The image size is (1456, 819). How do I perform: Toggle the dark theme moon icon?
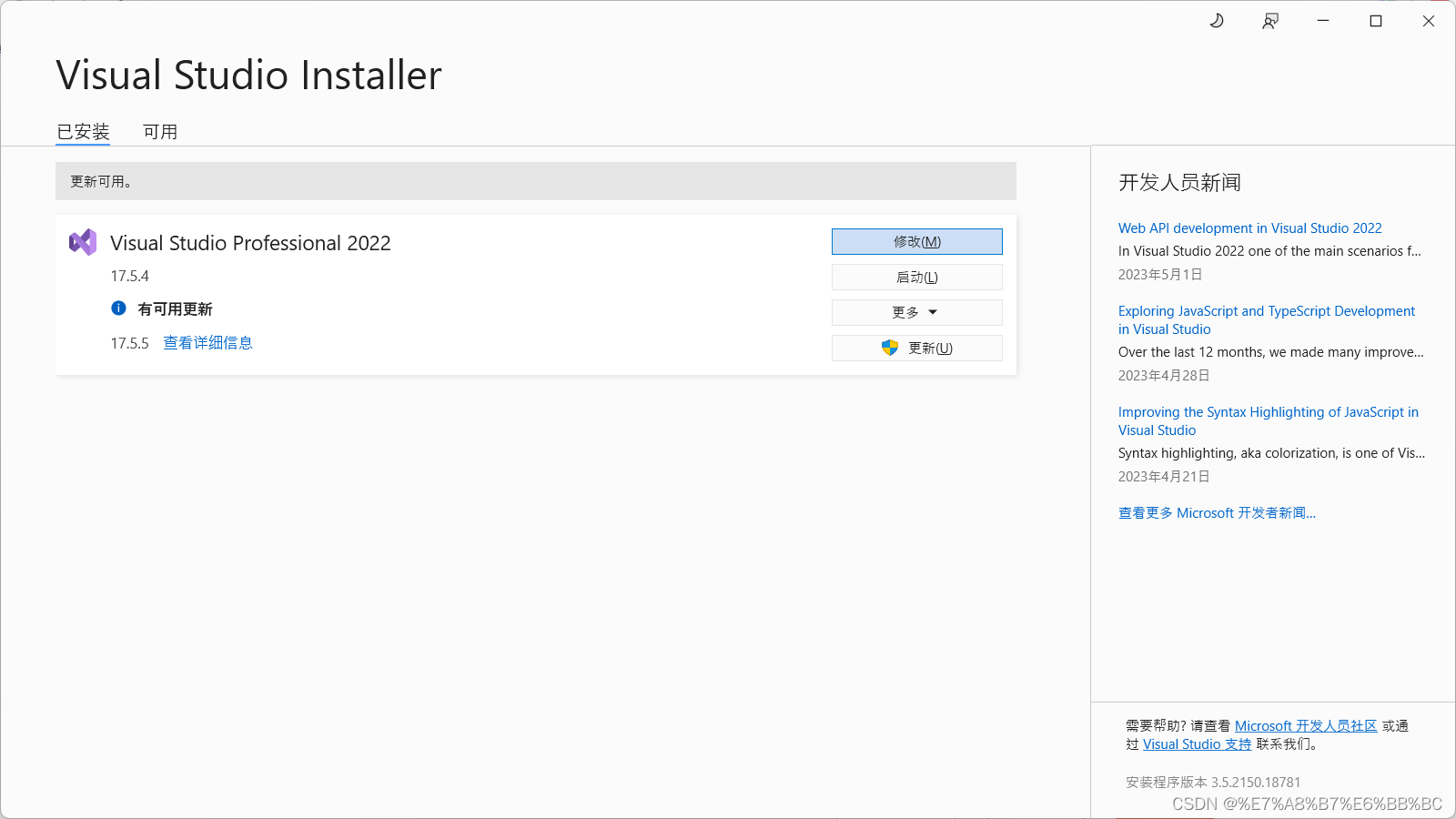1217,20
